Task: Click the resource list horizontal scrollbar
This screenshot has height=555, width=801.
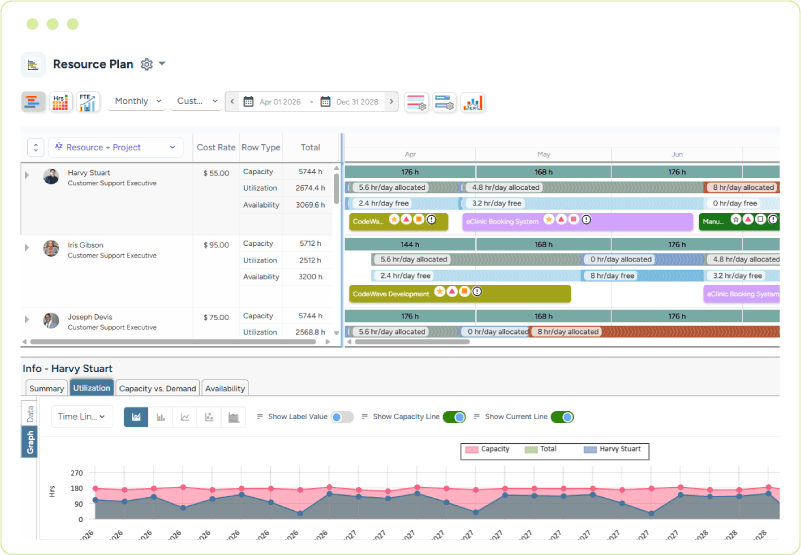Action: pyautogui.click(x=173, y=341)
